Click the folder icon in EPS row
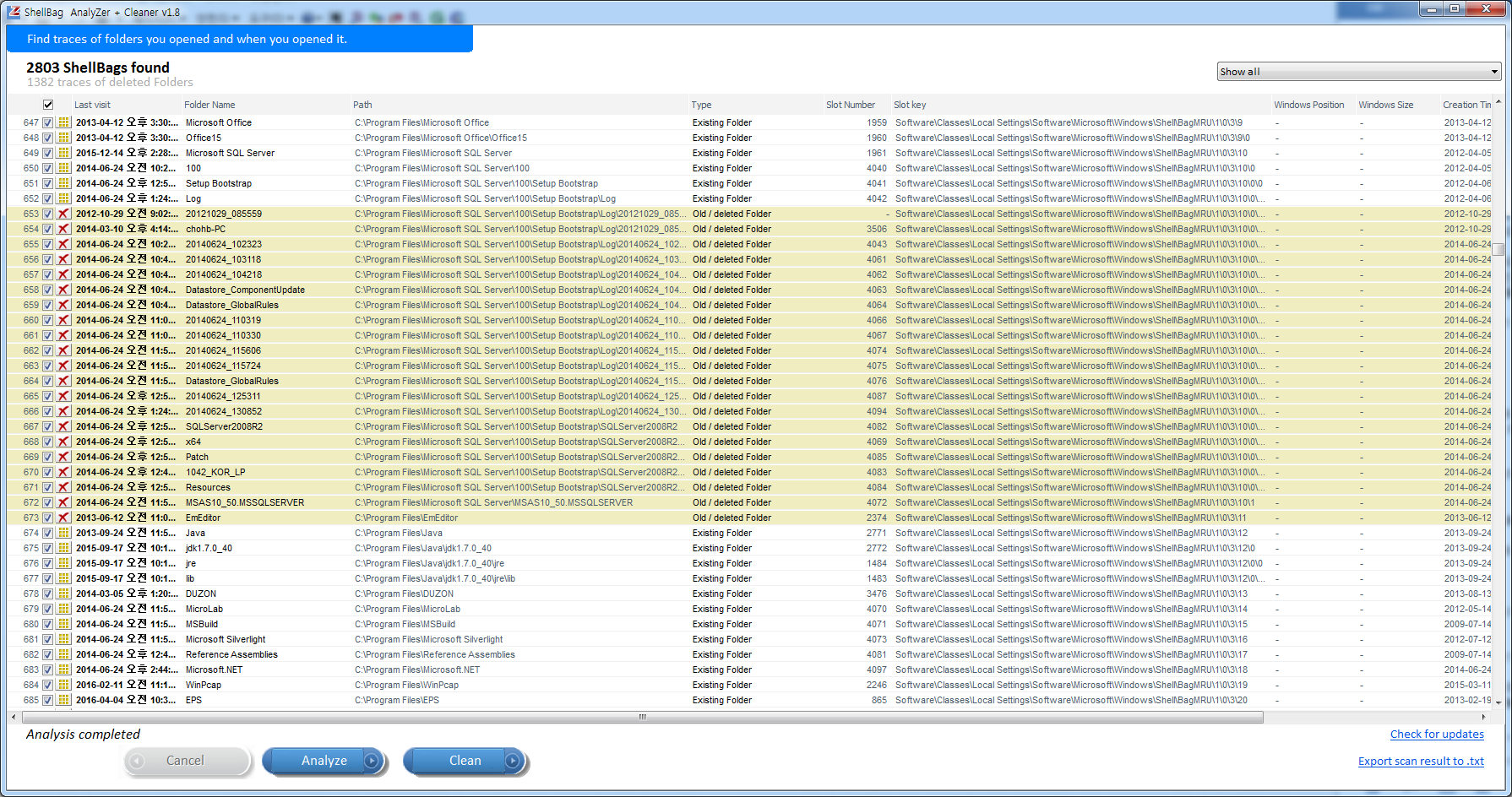The width and height of the screenshot is (1512, 797). tap(64, 700)
